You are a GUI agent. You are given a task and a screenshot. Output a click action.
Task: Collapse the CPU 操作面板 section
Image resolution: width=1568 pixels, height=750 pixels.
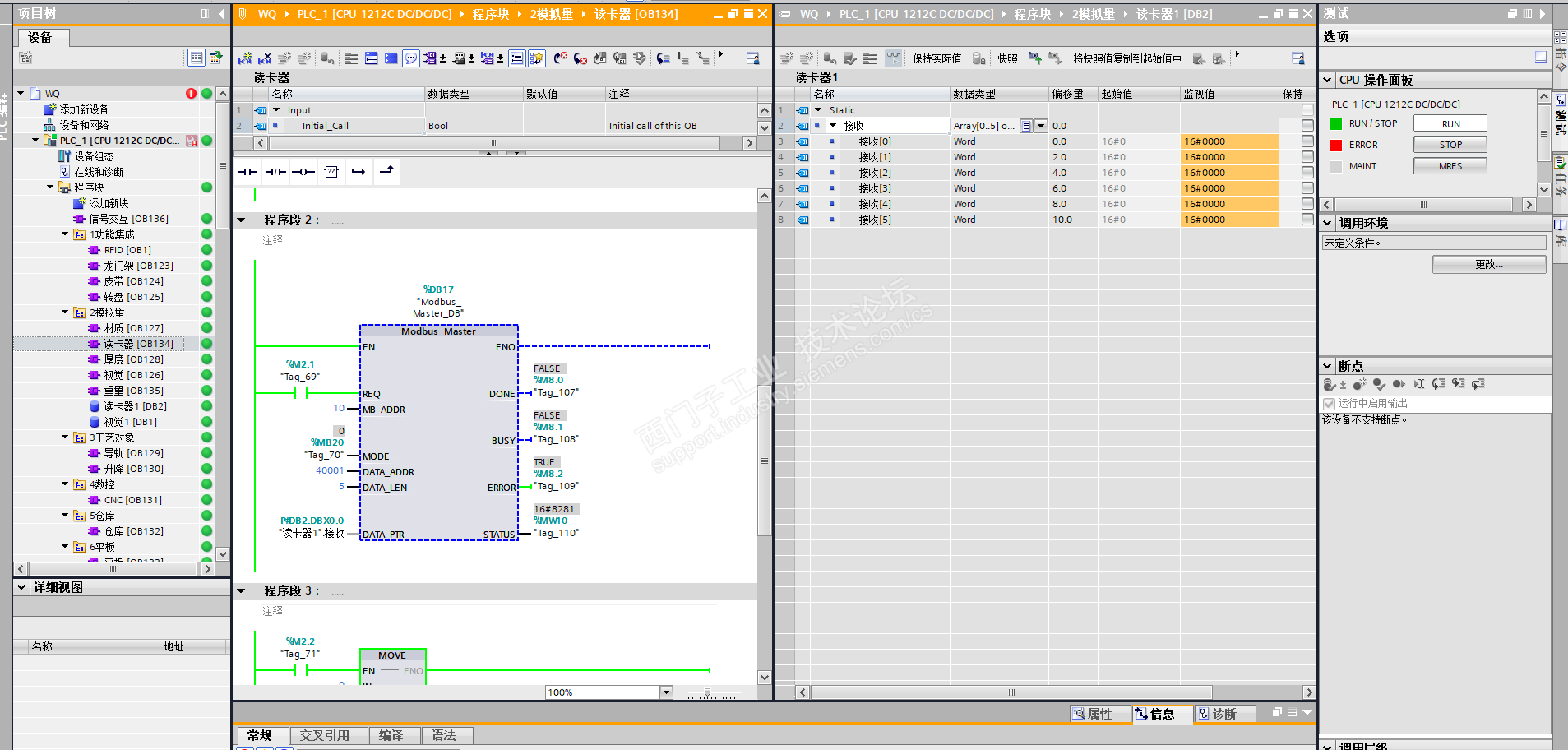tap(1328, 80)
